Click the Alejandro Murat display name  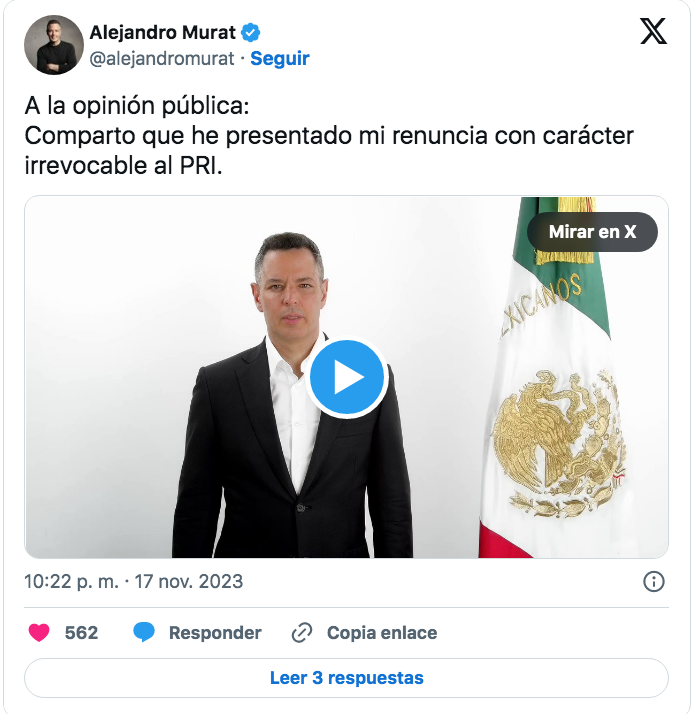[163, 33]
